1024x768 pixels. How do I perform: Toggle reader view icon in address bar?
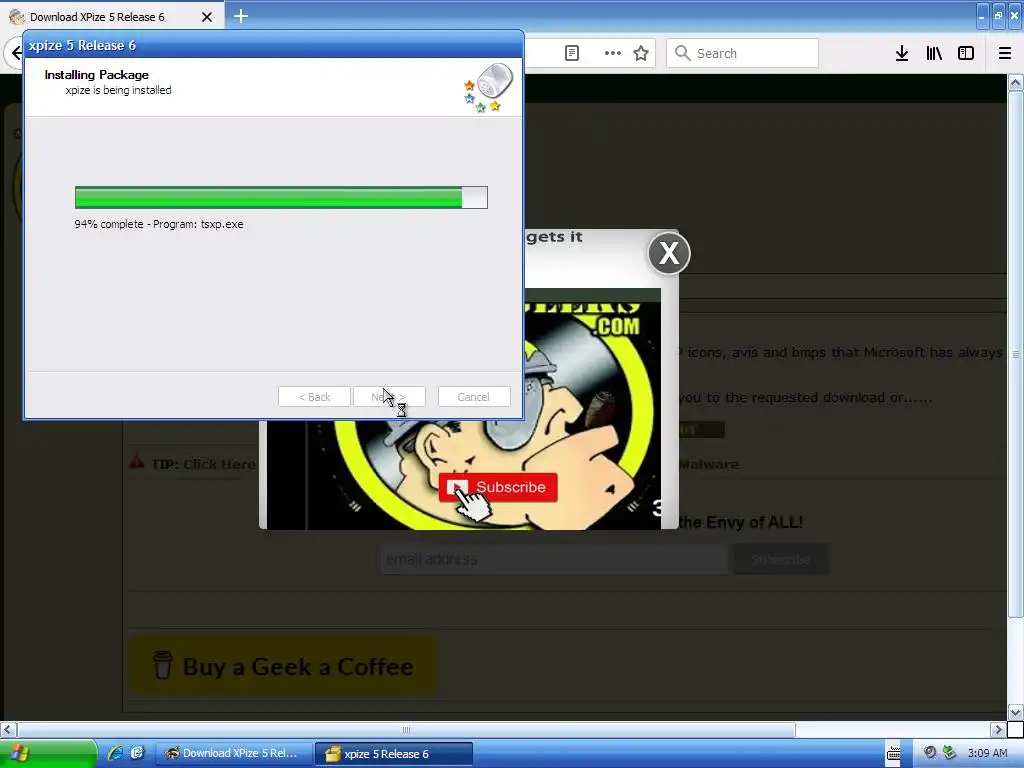pyautogui.click(x=571, y=53)
